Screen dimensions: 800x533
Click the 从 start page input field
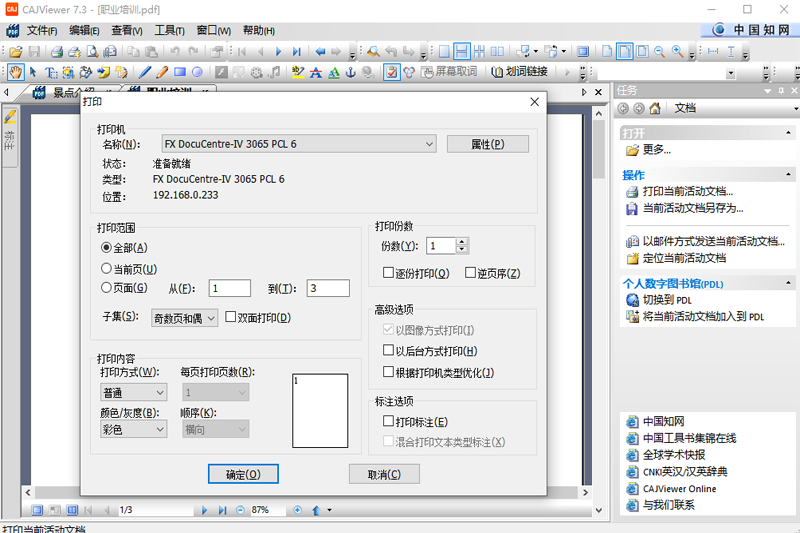pyautogui.click(x=229, y=288)
